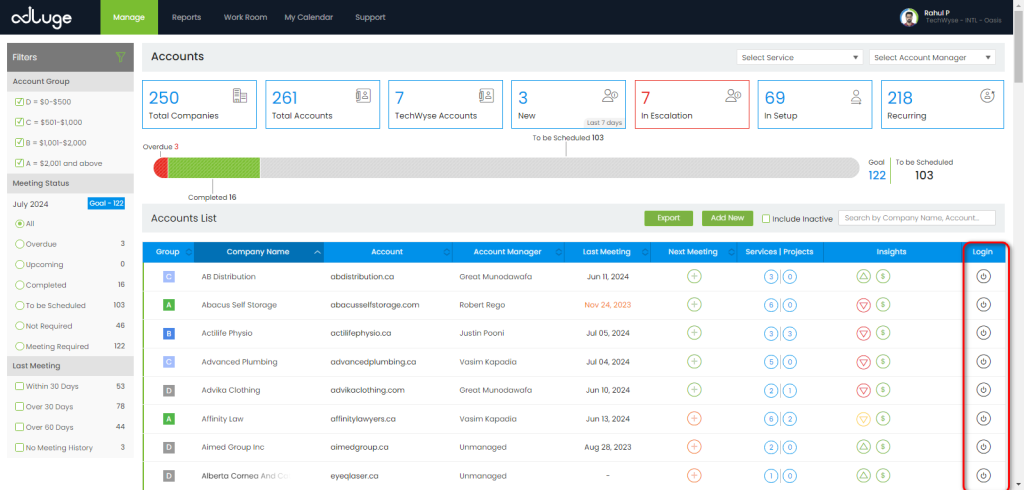The image size is (1024, 490).
Task: Click the Add New button
Action: [x=727, y=217]
